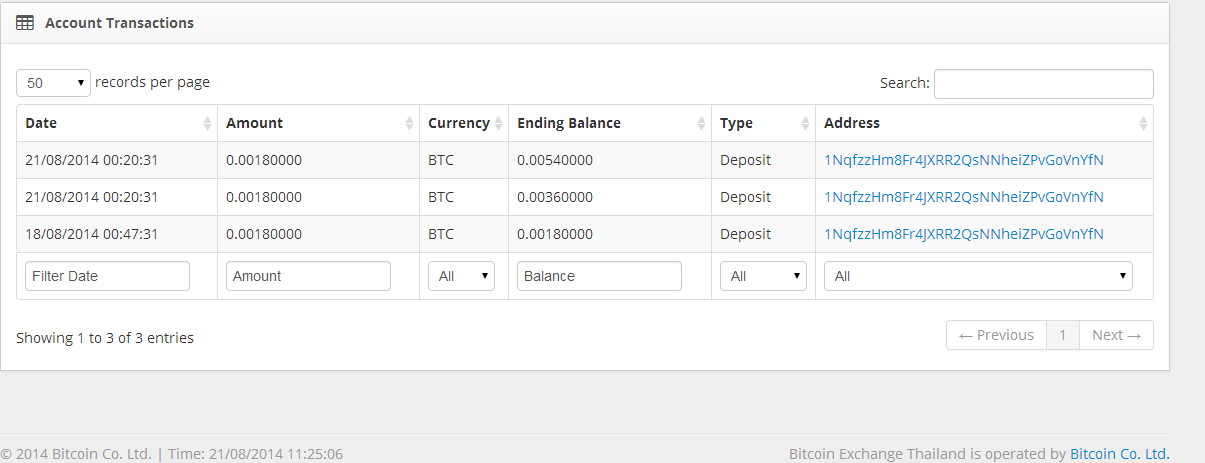Click the Amount filter field
Screen dimensions: 1205x463
[308, 276]
